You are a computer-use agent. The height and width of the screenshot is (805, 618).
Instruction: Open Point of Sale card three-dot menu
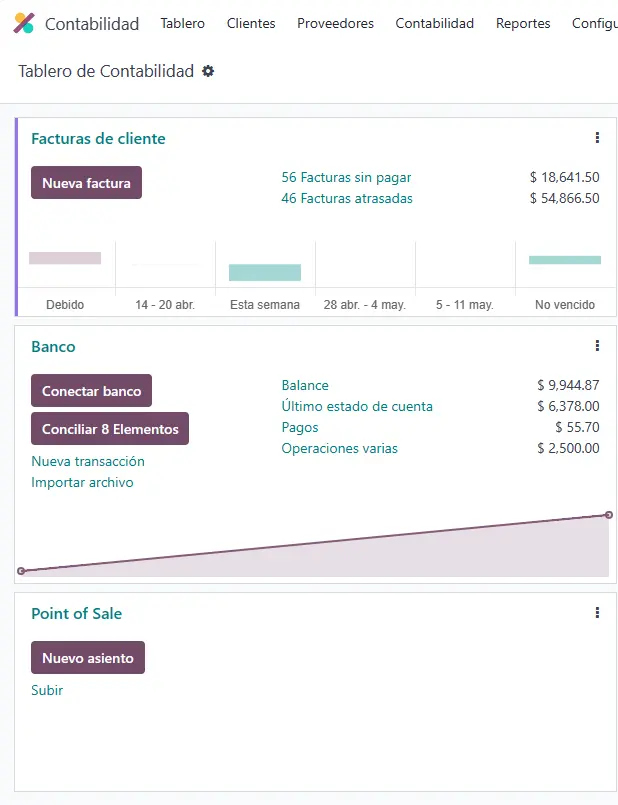click(597, 612)
